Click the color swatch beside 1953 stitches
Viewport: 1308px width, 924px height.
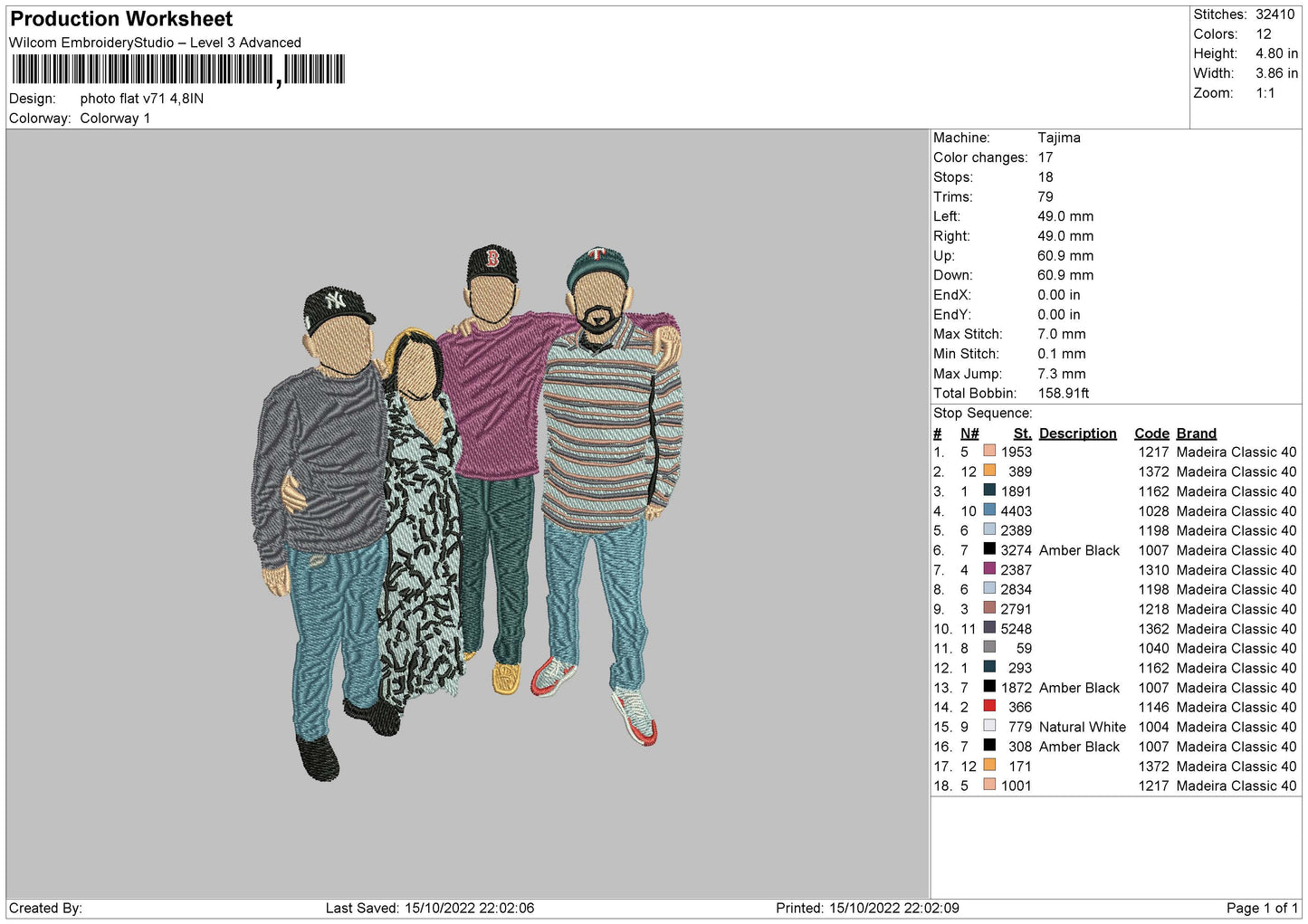989,451
